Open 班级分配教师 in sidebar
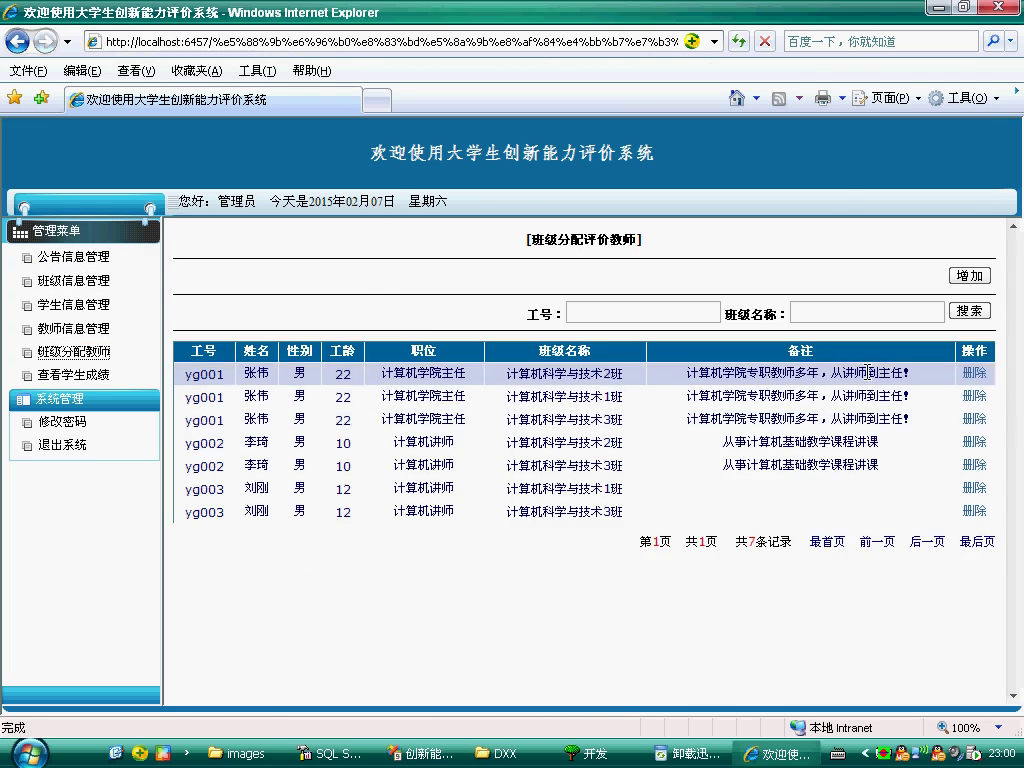Viewport: 1024px width, 768px height. pos(73,352)
